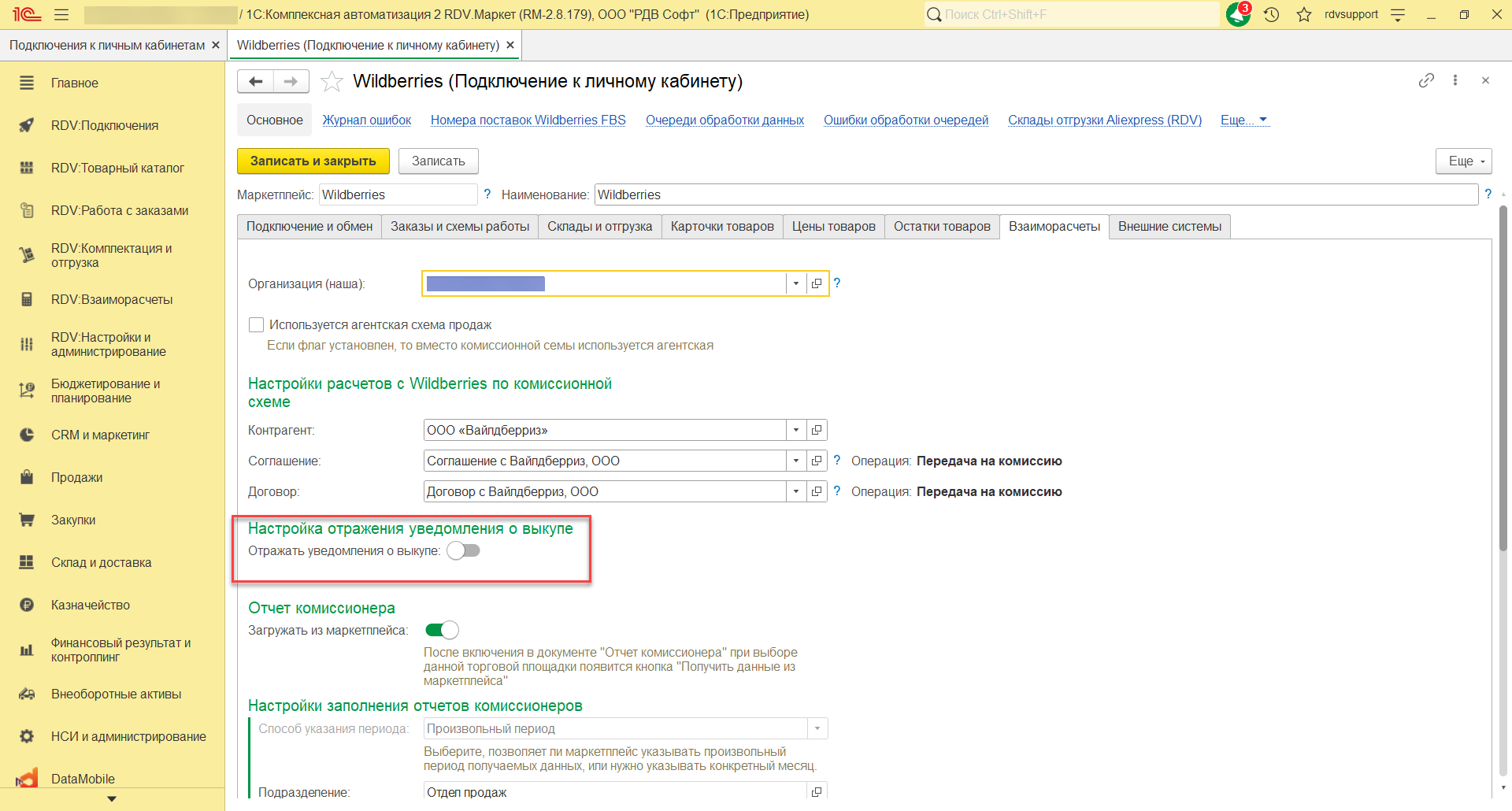
Task: Open Номера поставок Wildberries FBS link
Action: click(528, 120)
